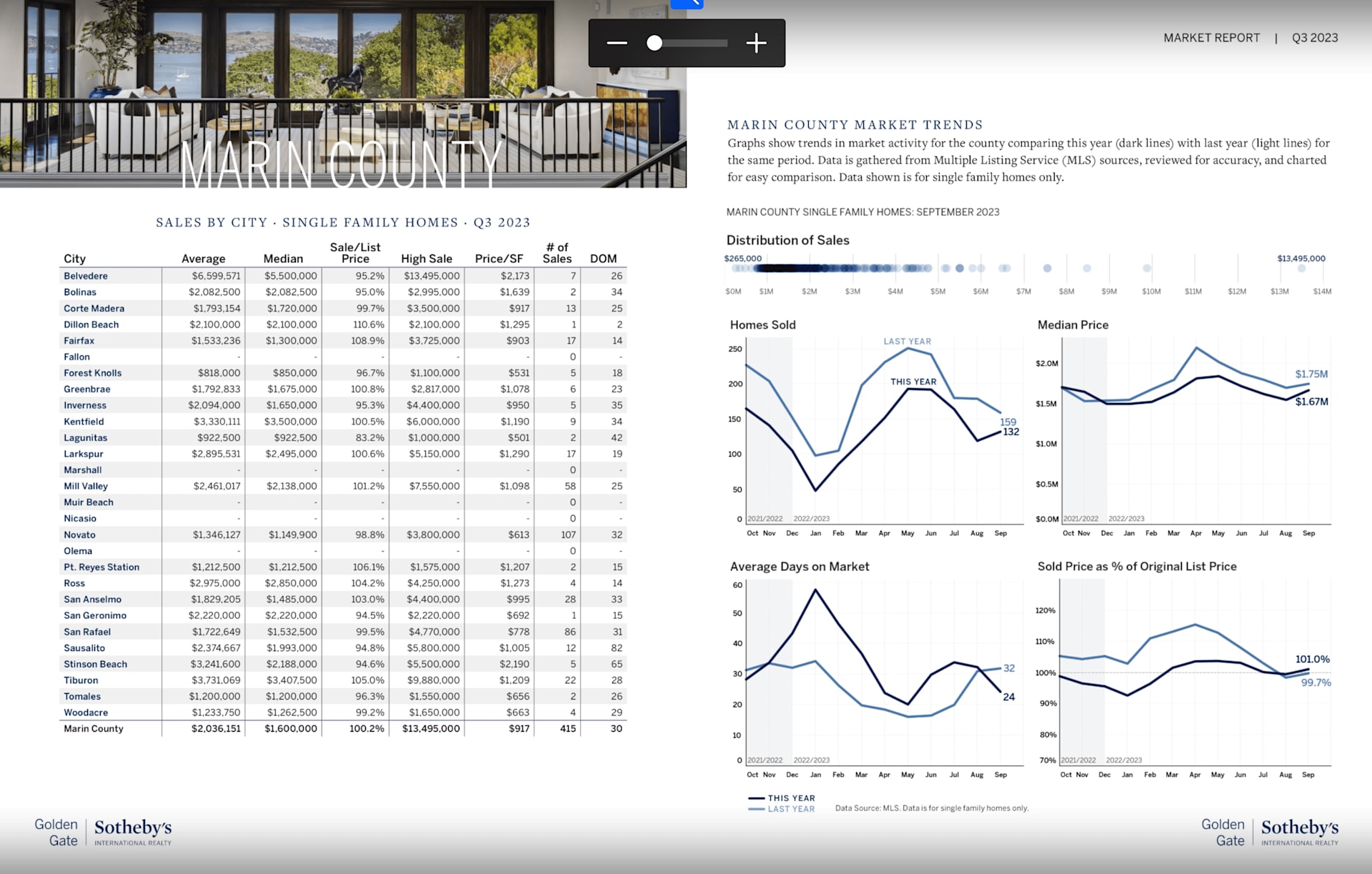Click the Marin County house banner image
This screenshot has width=1372, height=874.
pos(343,93)
